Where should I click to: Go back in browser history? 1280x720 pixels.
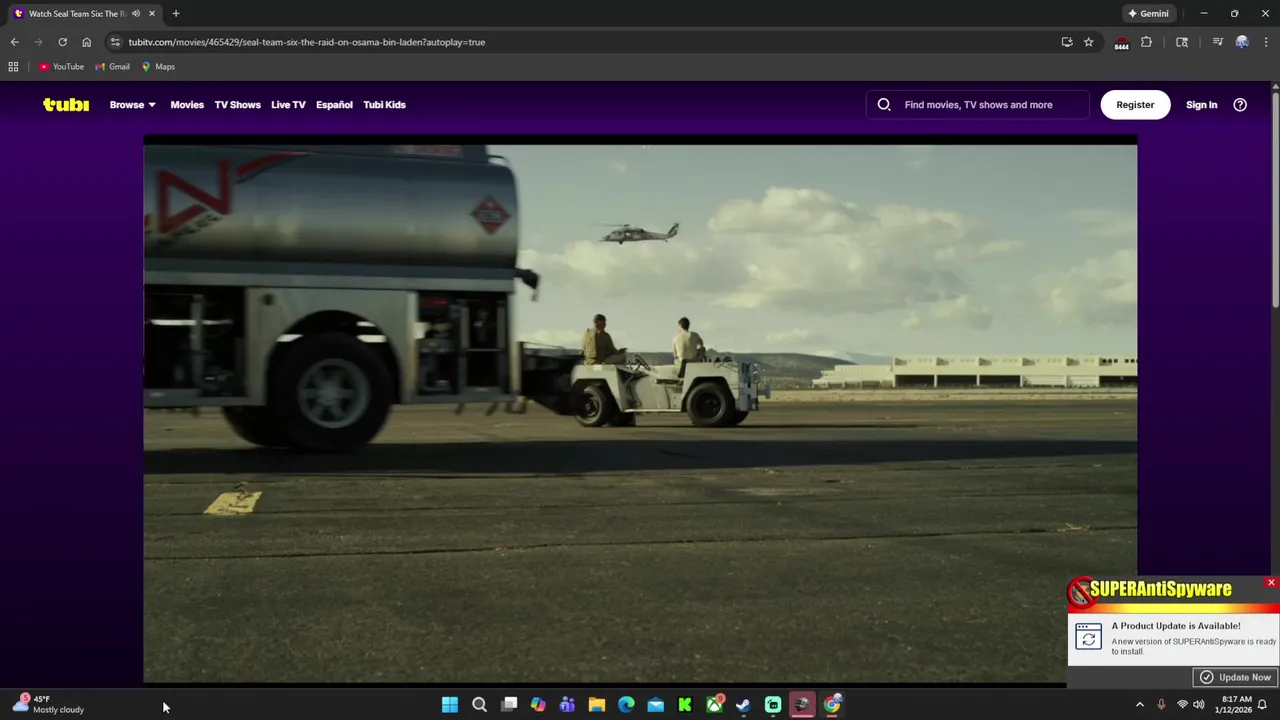(14, 42)
